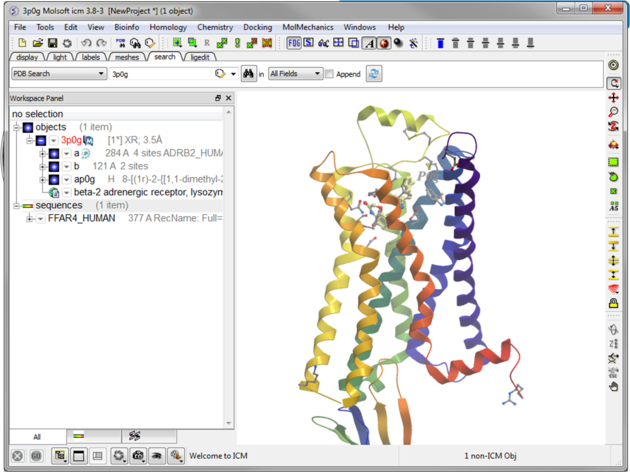Click the red sphere color icon in toolbar
The height and width of the screenshot is (472, 630).
384,43
